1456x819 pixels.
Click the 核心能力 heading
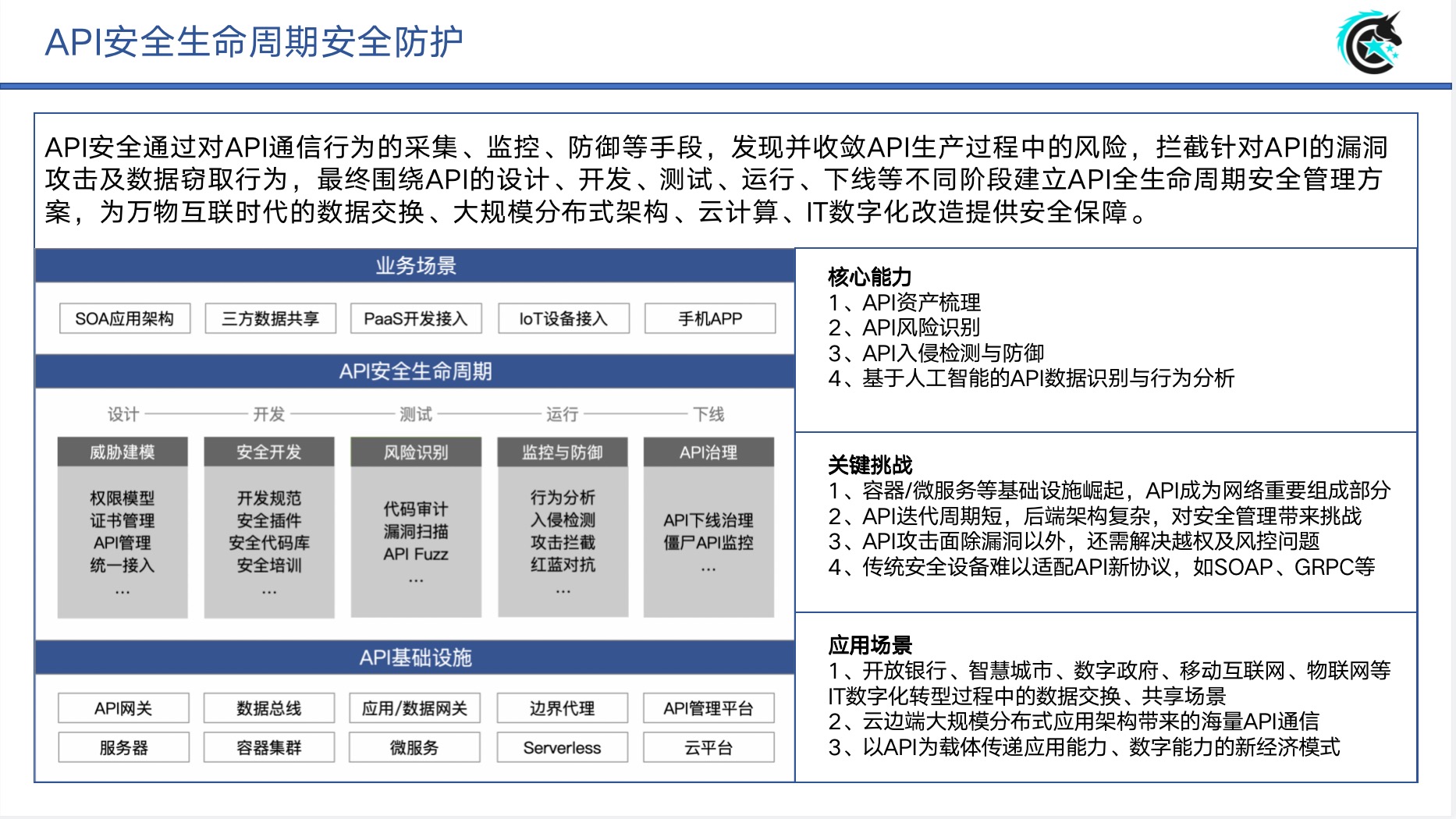pos(870,277)
